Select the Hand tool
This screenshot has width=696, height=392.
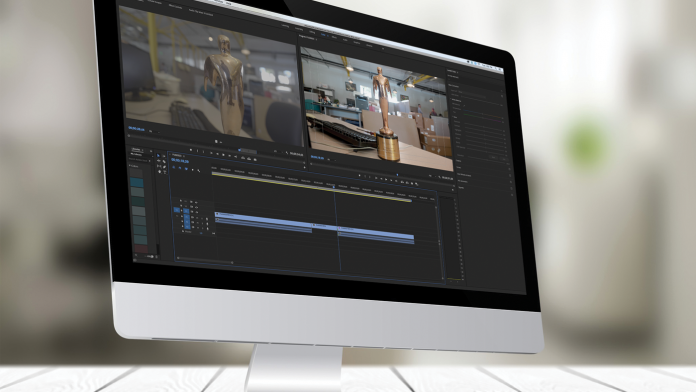pos(159,172)
